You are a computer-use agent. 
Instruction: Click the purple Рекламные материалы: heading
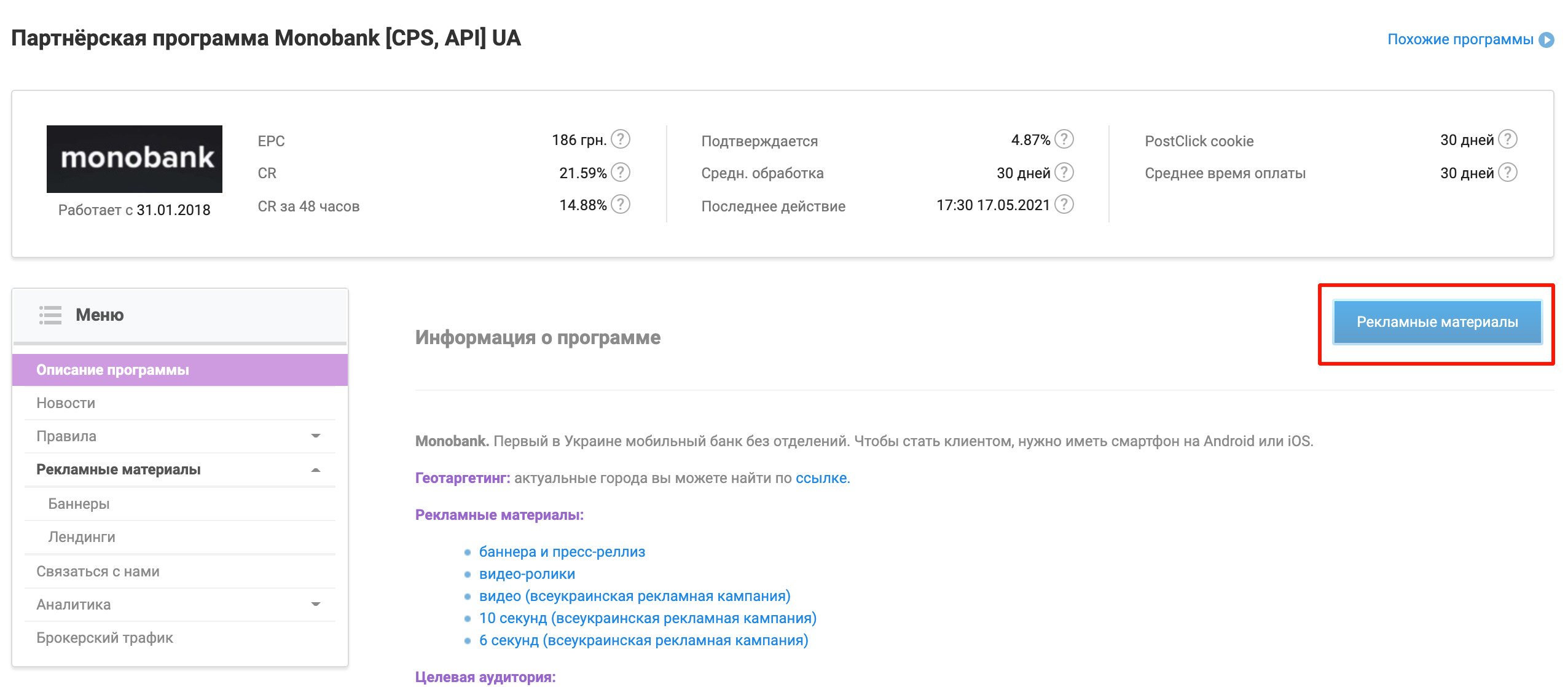tap(500, 515)
